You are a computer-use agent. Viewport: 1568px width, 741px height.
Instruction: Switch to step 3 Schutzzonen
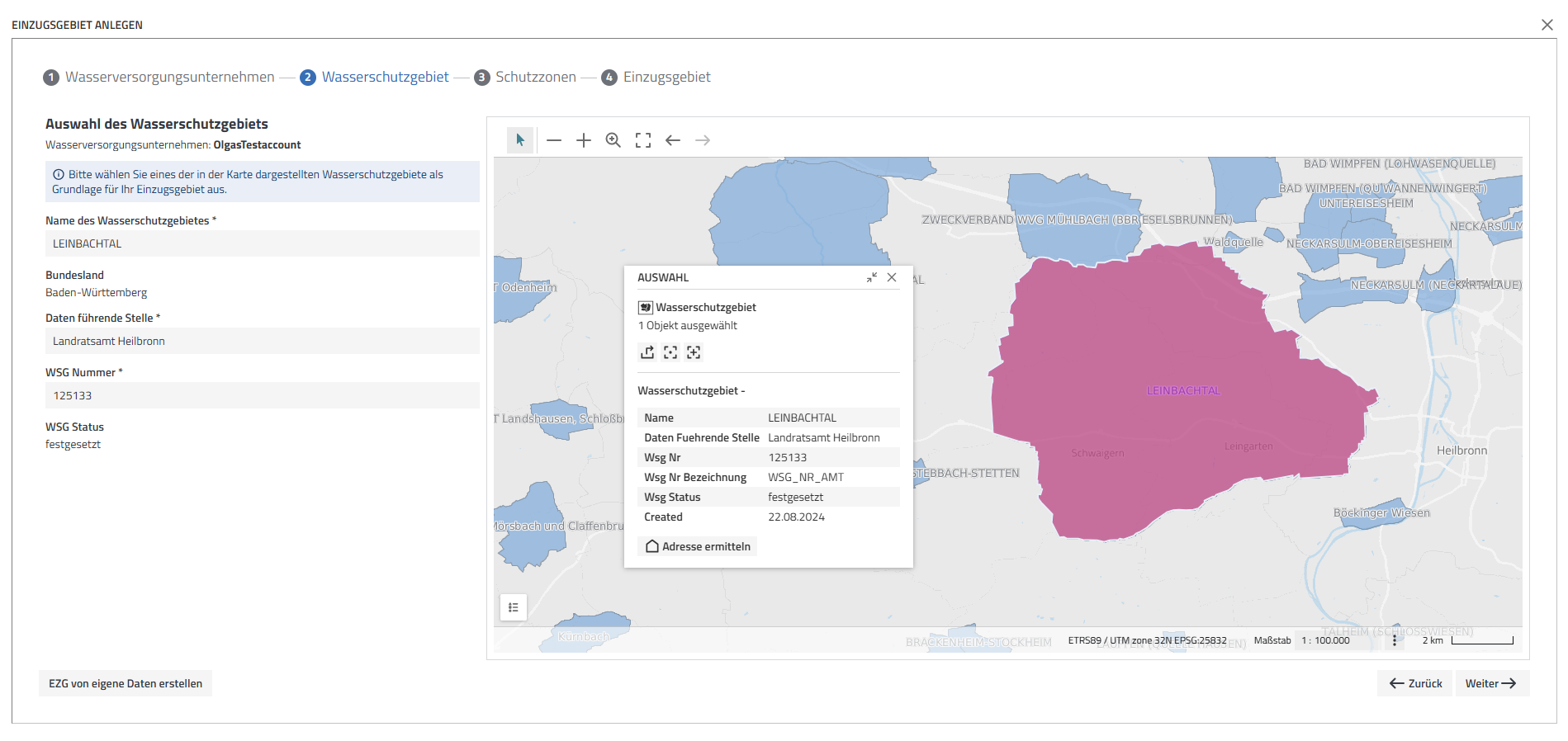point(525,78)
